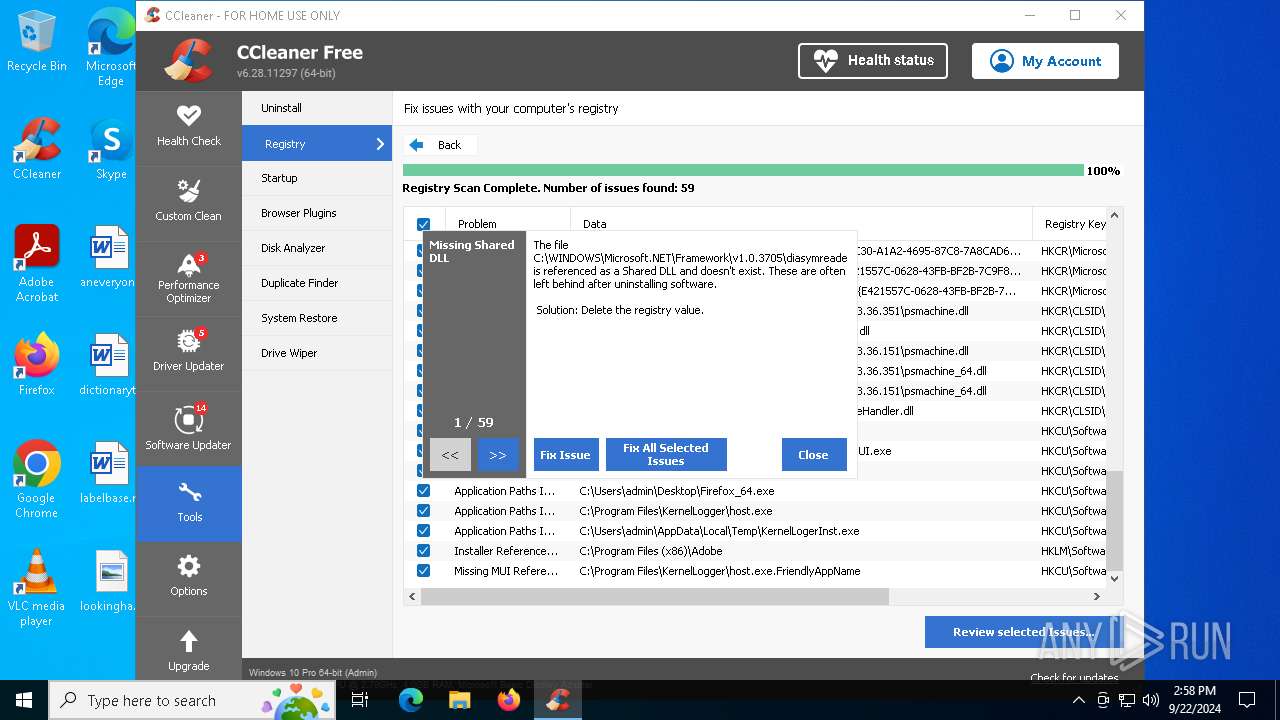Image resolution: width=1280 pixels, height=720 pixels.
Task: Go to the next issue with >> button
Action: click(498, 455)
